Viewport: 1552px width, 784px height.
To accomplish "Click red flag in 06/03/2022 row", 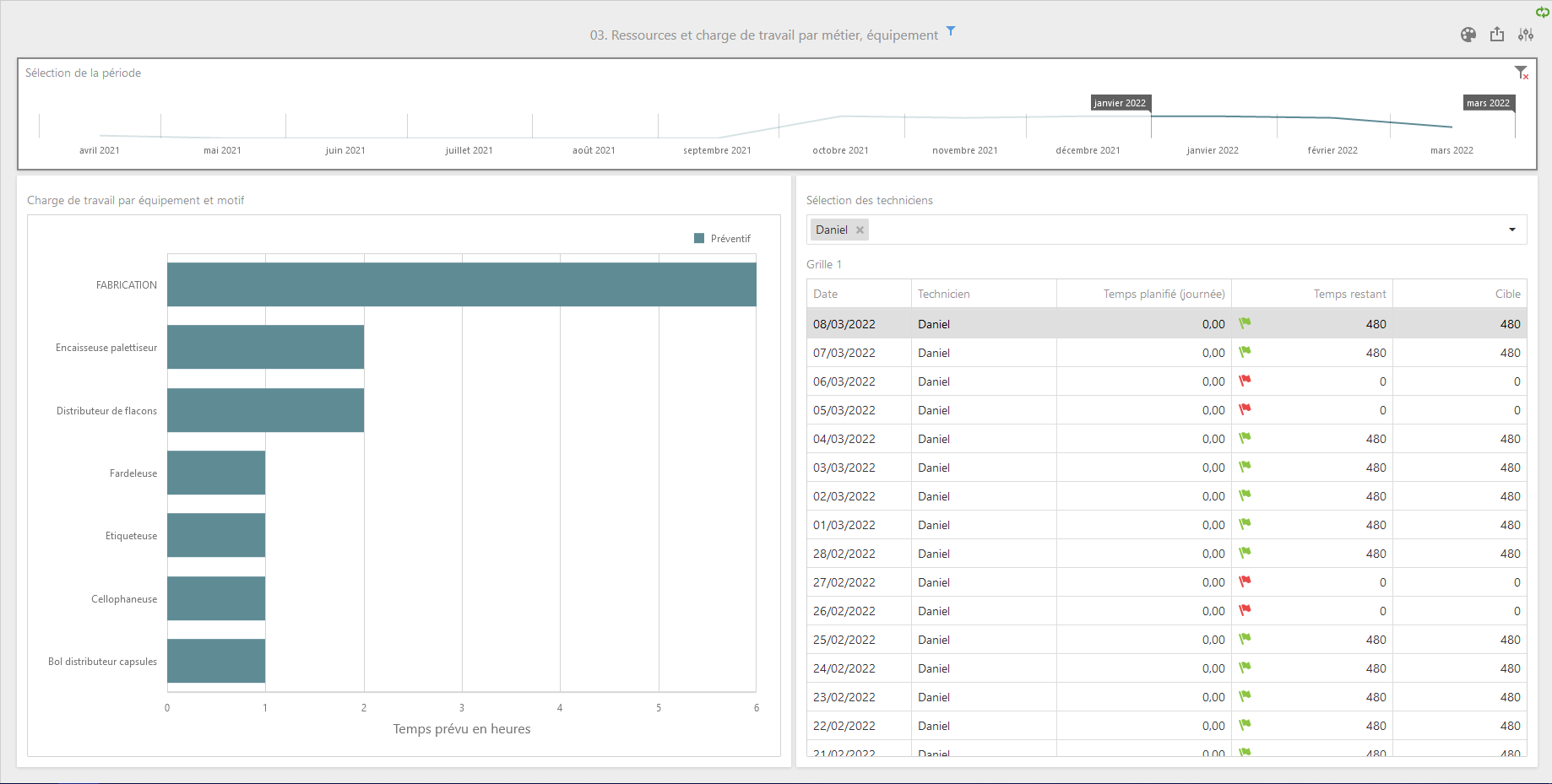I will click(1245, 381).
